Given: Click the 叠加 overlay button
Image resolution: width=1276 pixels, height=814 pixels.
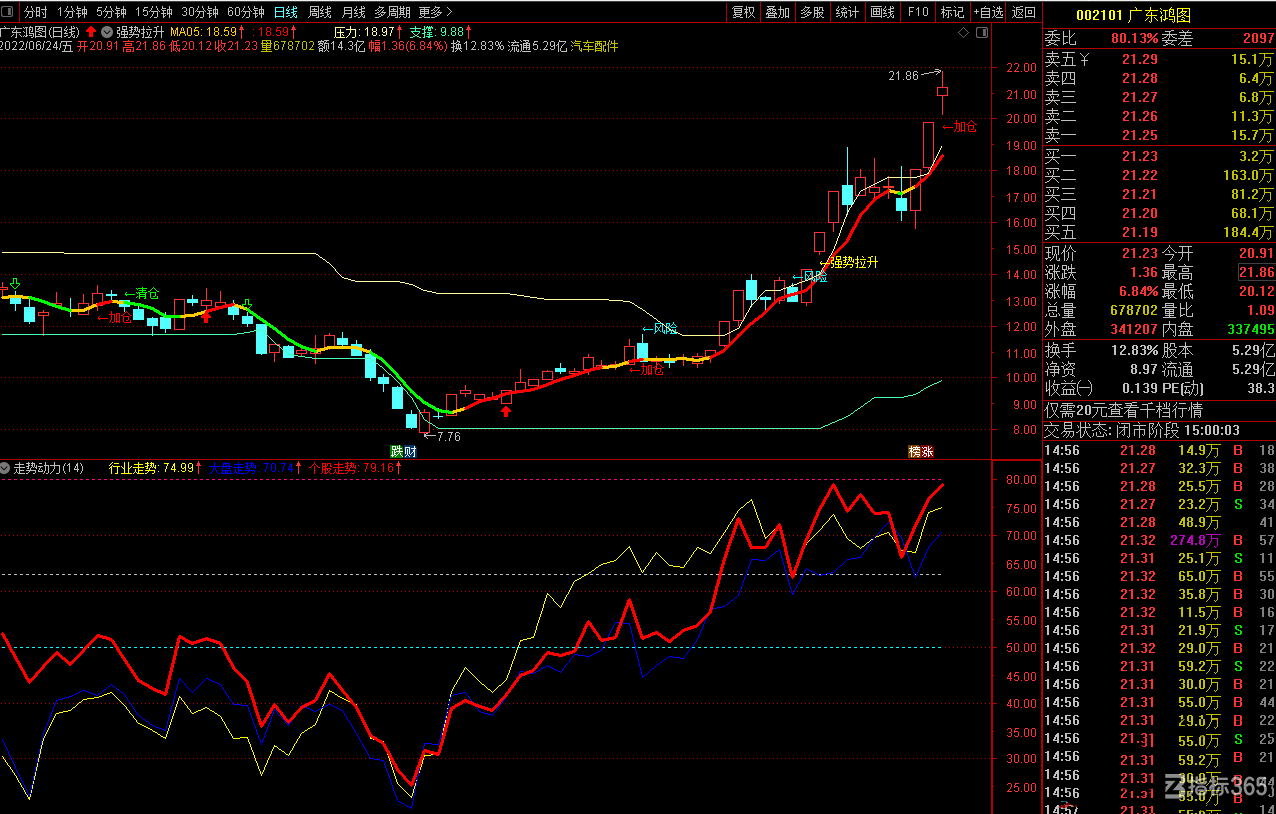Looking at the screenshot, I should coord(777,12).
